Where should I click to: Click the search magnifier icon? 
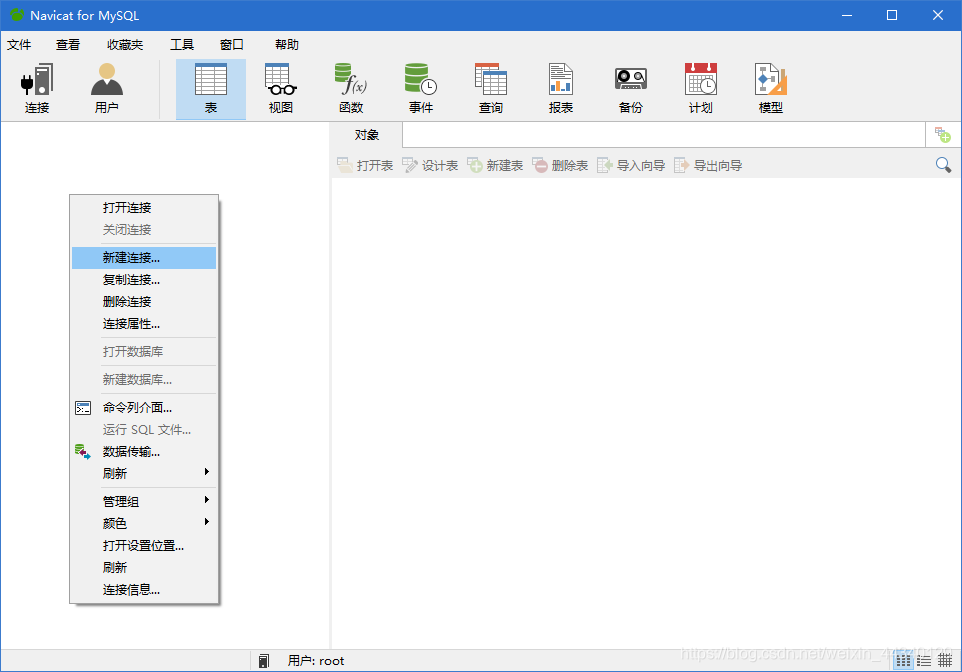pos(941,164)
